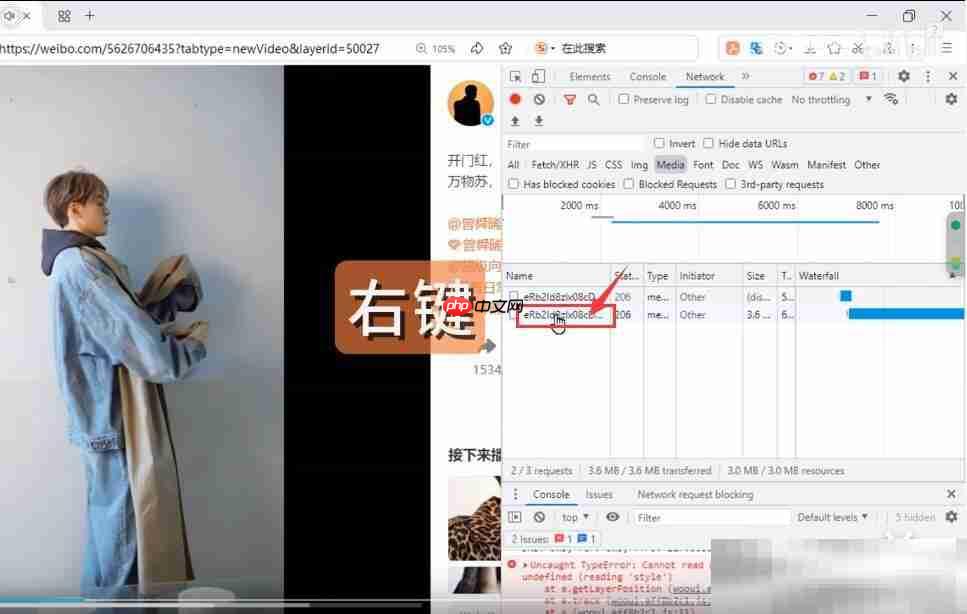Screen dimensions: 967x614
Task: Filter requests by Fetch/XHR
Action: [555, 165]
